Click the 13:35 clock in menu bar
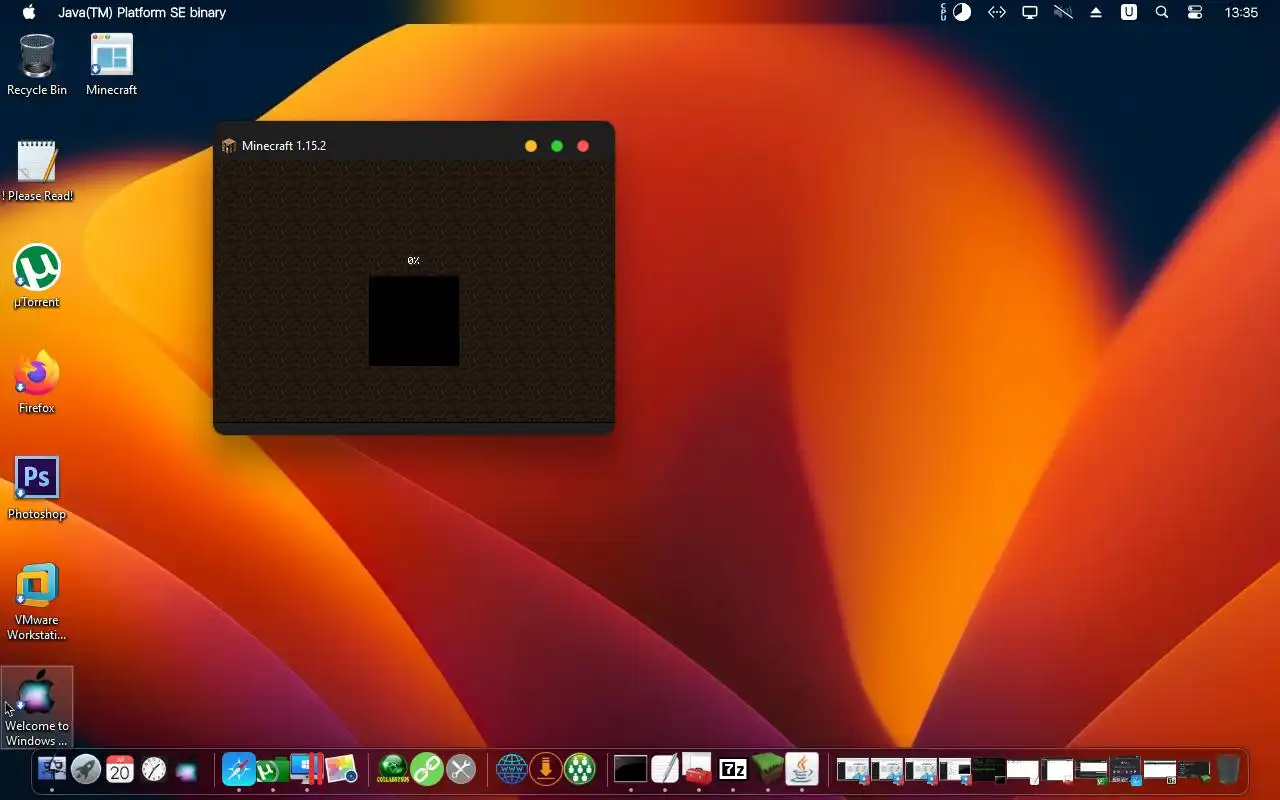Viewport: 1280px width, 800px height. tap(1241, 12)
